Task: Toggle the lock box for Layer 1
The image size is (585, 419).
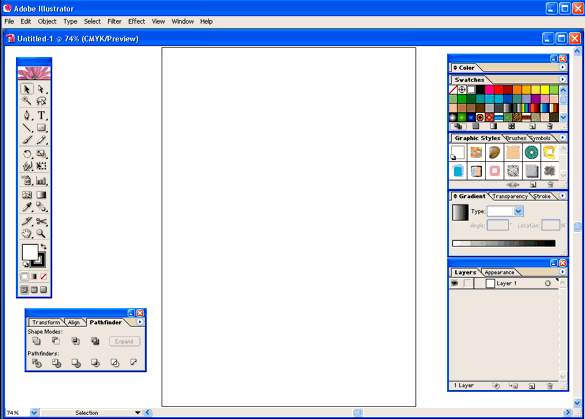Action: click(x=467, y=283)
